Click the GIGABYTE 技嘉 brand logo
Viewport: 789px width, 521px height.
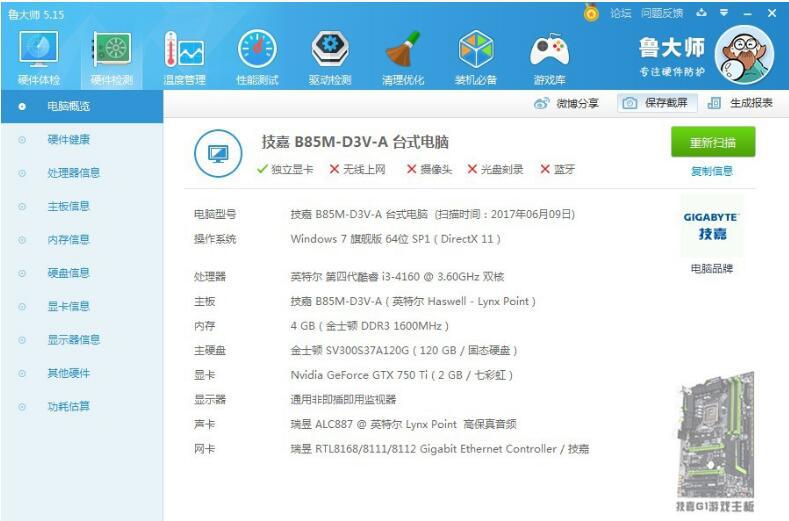click(712, 226)
